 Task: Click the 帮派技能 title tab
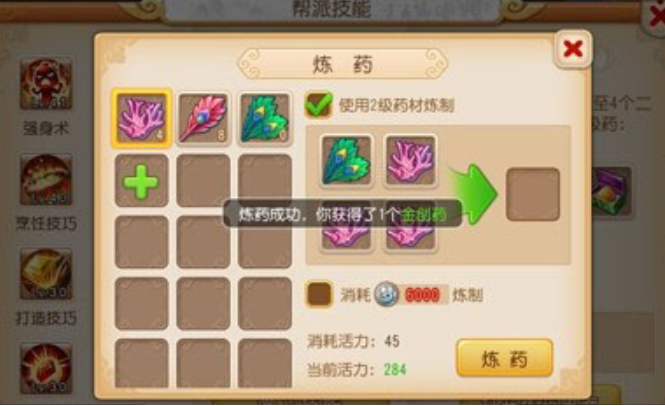332,9
